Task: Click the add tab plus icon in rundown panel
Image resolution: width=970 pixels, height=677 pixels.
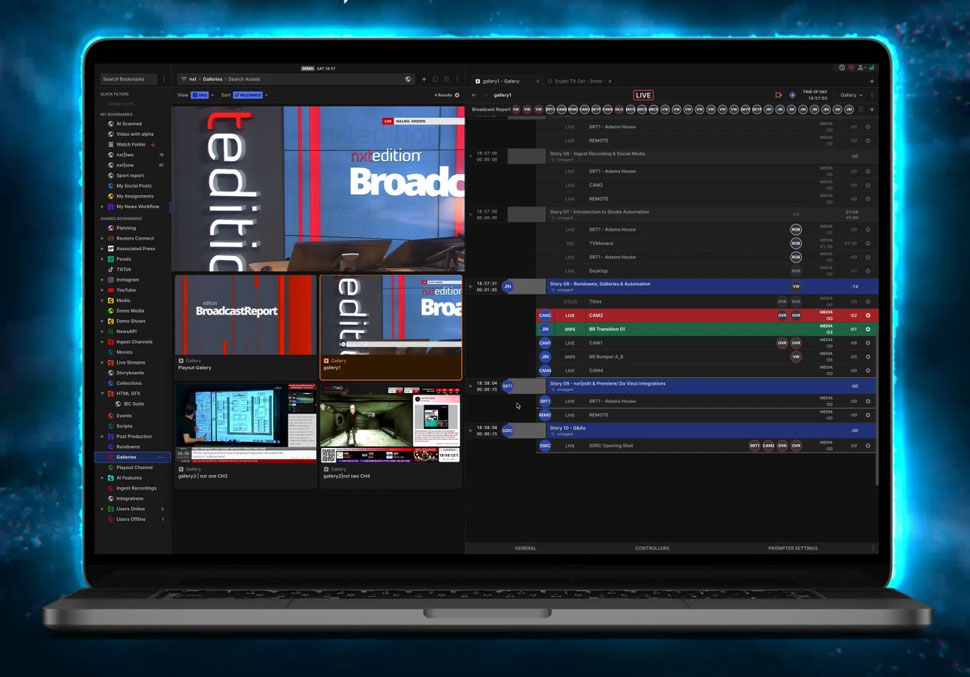Action: click(872, 81)
